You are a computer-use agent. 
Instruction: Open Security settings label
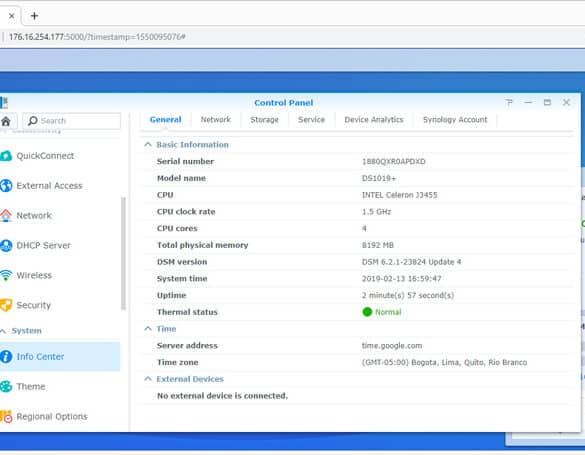point(34,305)
